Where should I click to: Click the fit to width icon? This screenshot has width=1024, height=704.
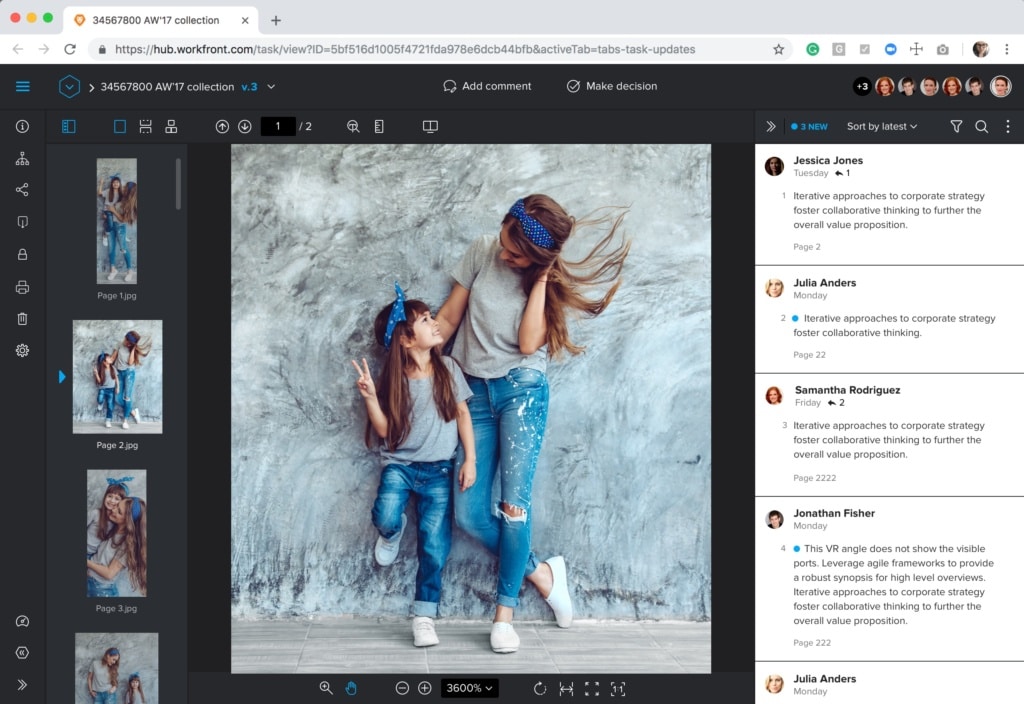click(x=566, y=688)
